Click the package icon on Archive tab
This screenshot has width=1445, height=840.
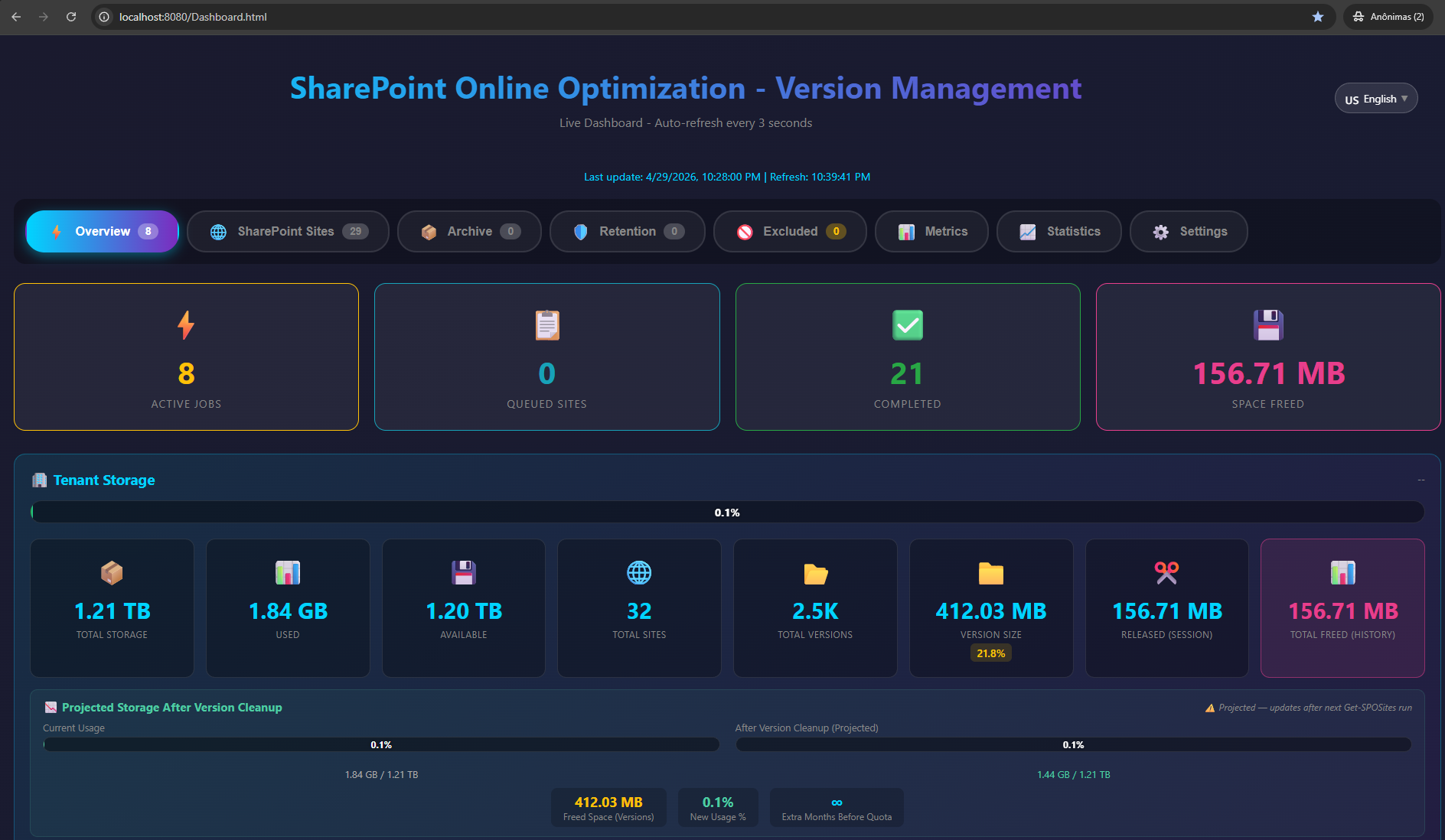click(x=429, y=232)
